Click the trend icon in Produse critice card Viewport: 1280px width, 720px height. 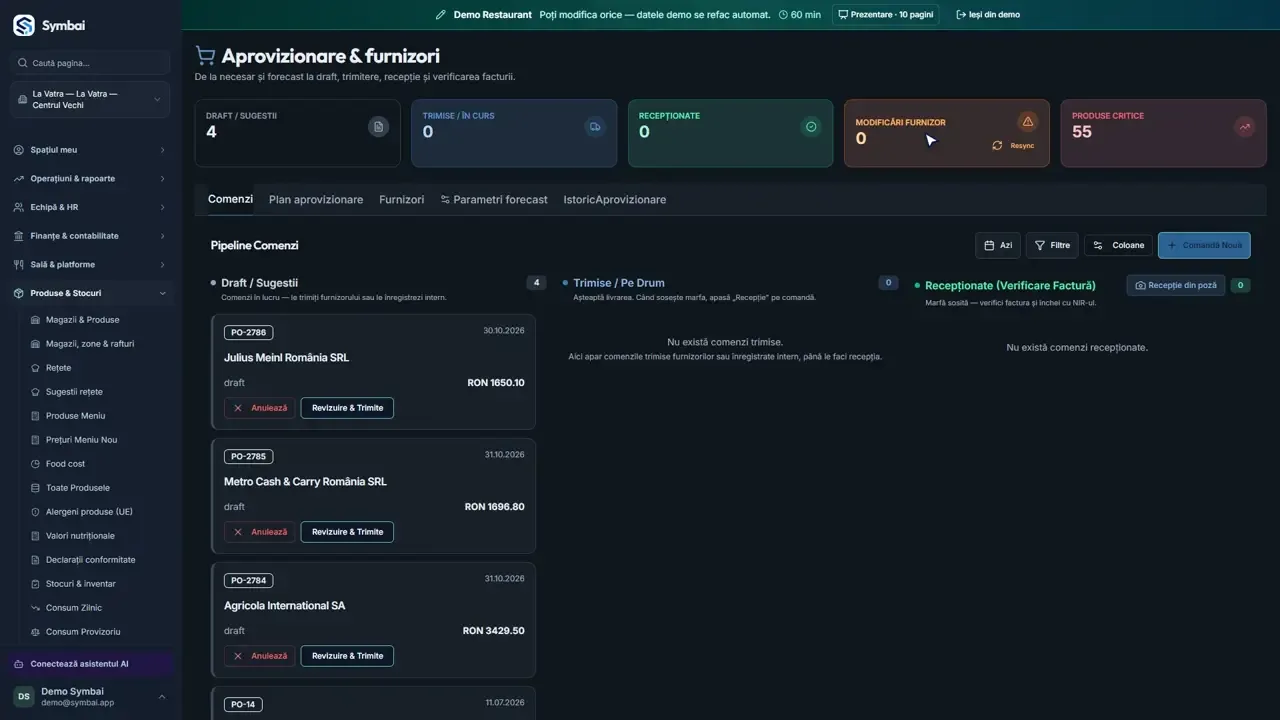coord(1244,127)
